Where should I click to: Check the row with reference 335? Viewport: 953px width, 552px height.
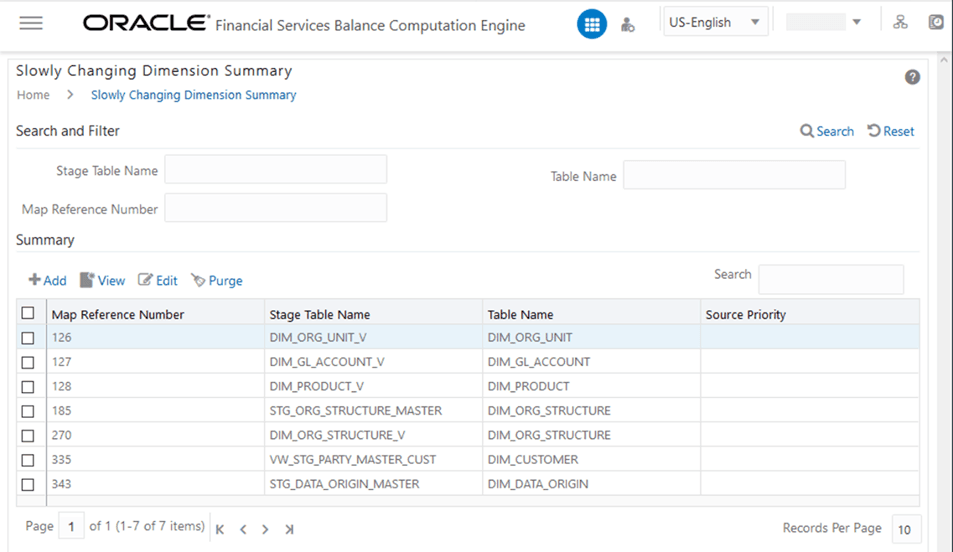28,460
